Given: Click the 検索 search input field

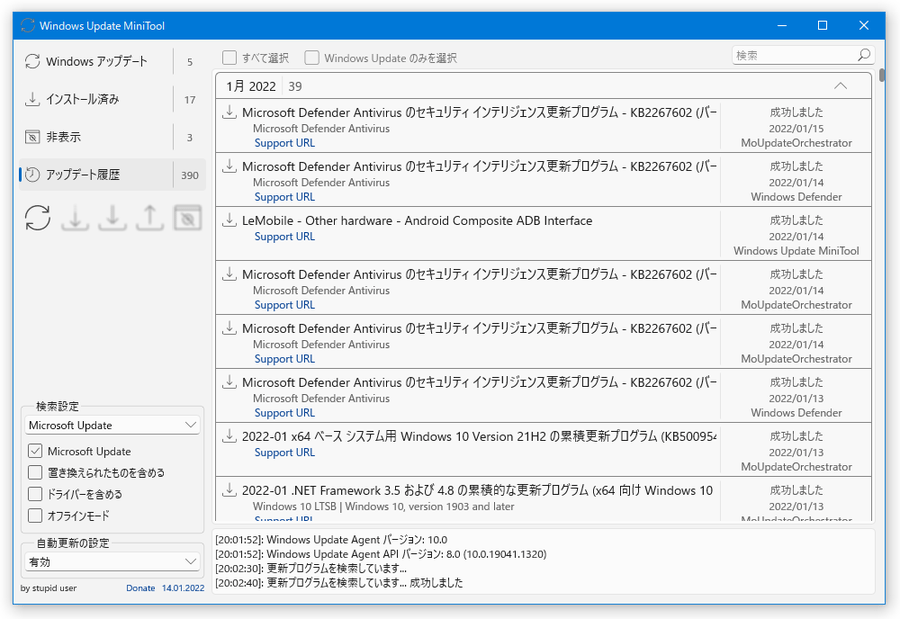Looking at the screenshot, I should pyautogui.click(x=794, y=55).
